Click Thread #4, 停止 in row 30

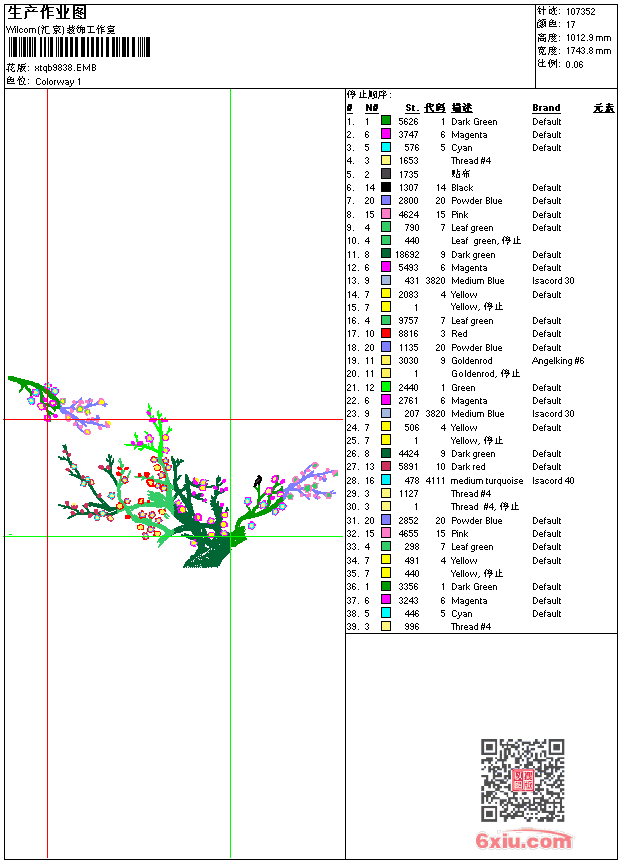[x=485, y=507]
